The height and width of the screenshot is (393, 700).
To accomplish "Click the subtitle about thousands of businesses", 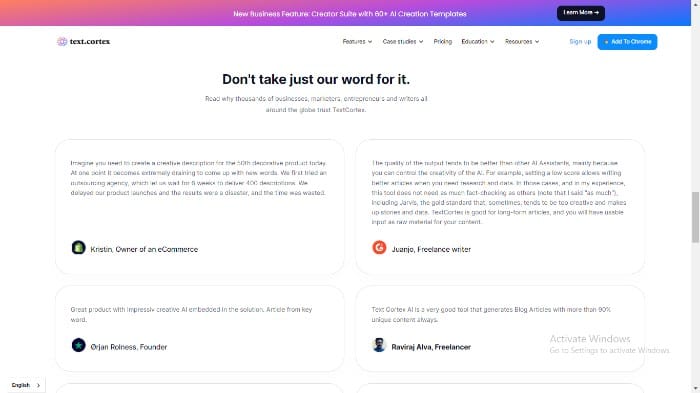I will 316,104.
